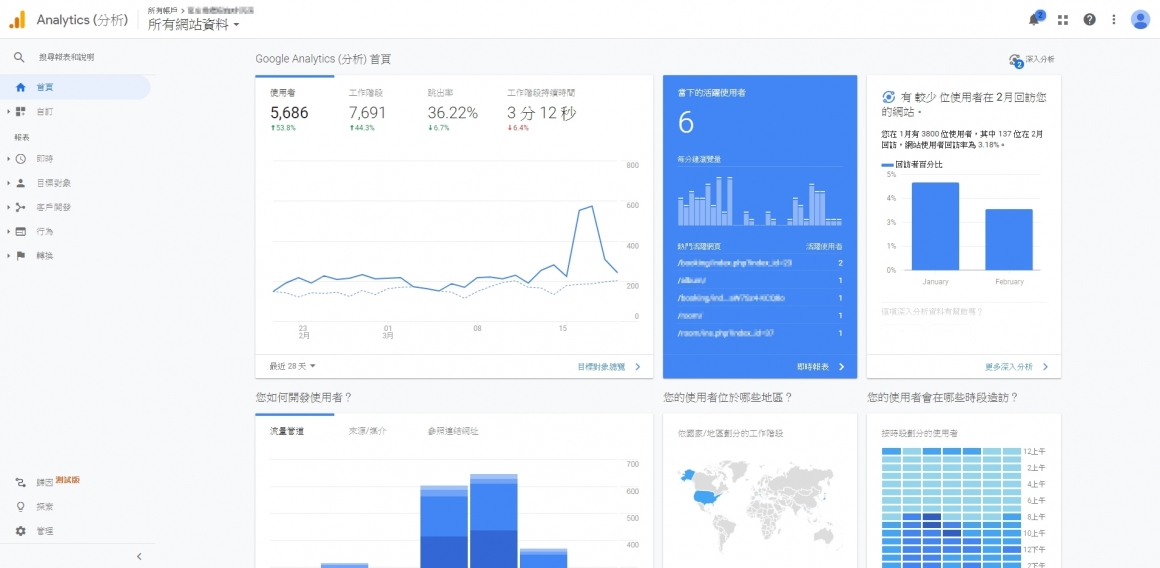The width and height of the screenshot is (1160, 568).
Task: Click the search magnifier icon in sidebar
Action: pyautogui.click(x=20, y=57)
